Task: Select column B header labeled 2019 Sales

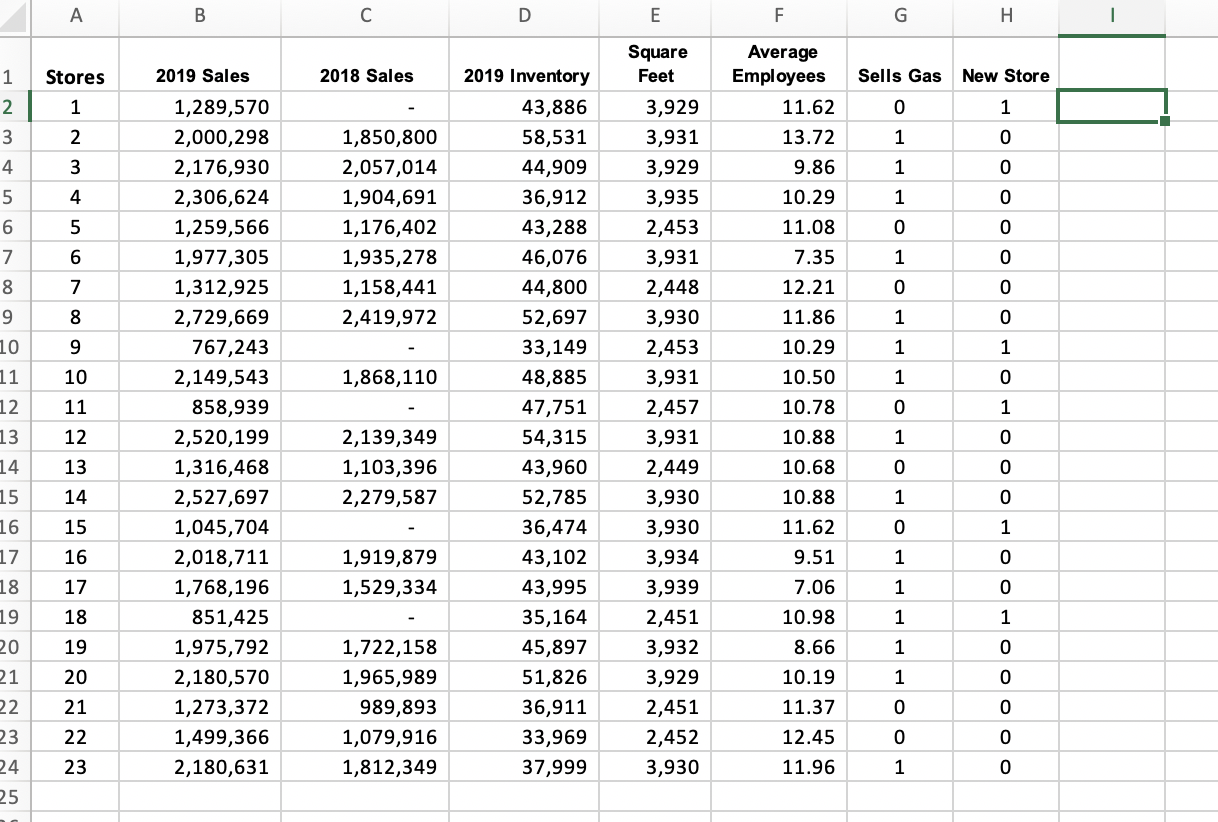Action: (199, 16)
